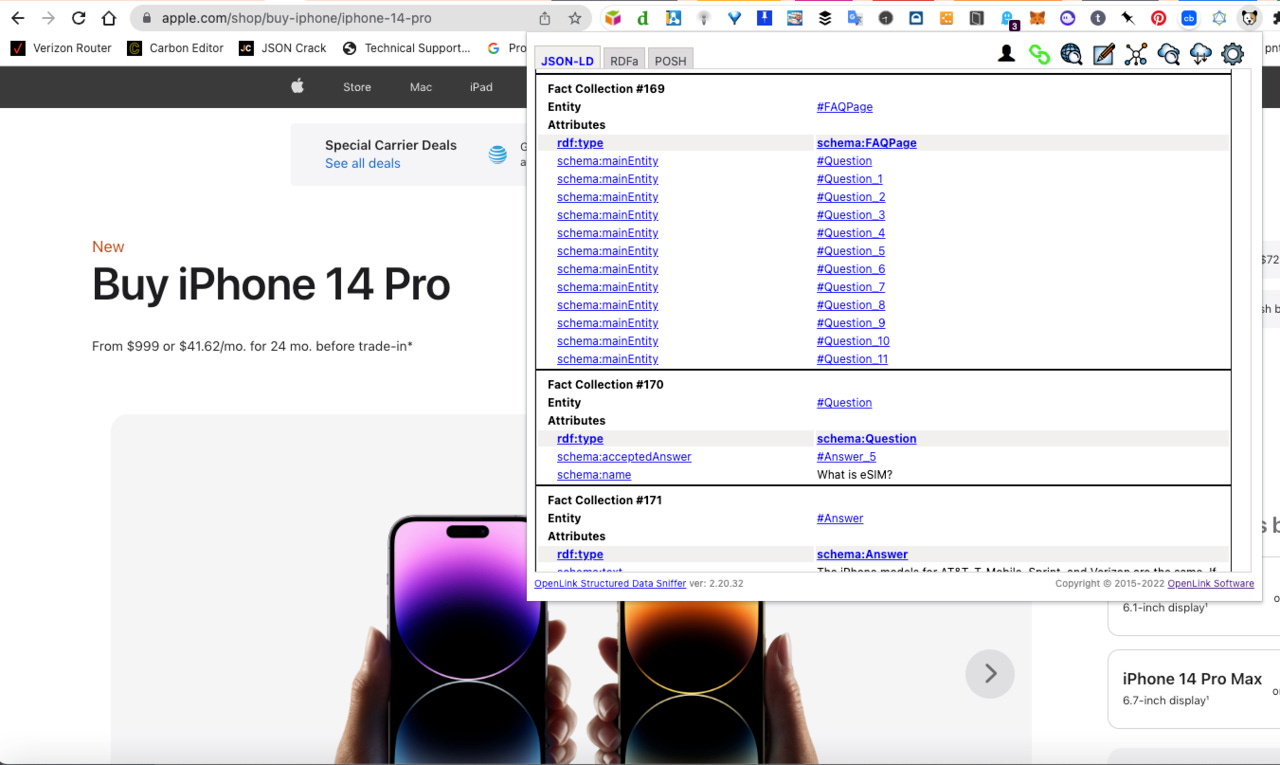Open the sniffer's user profile icon
1280x765 pixels.
pyautogui.click(x=1007, y=54)
